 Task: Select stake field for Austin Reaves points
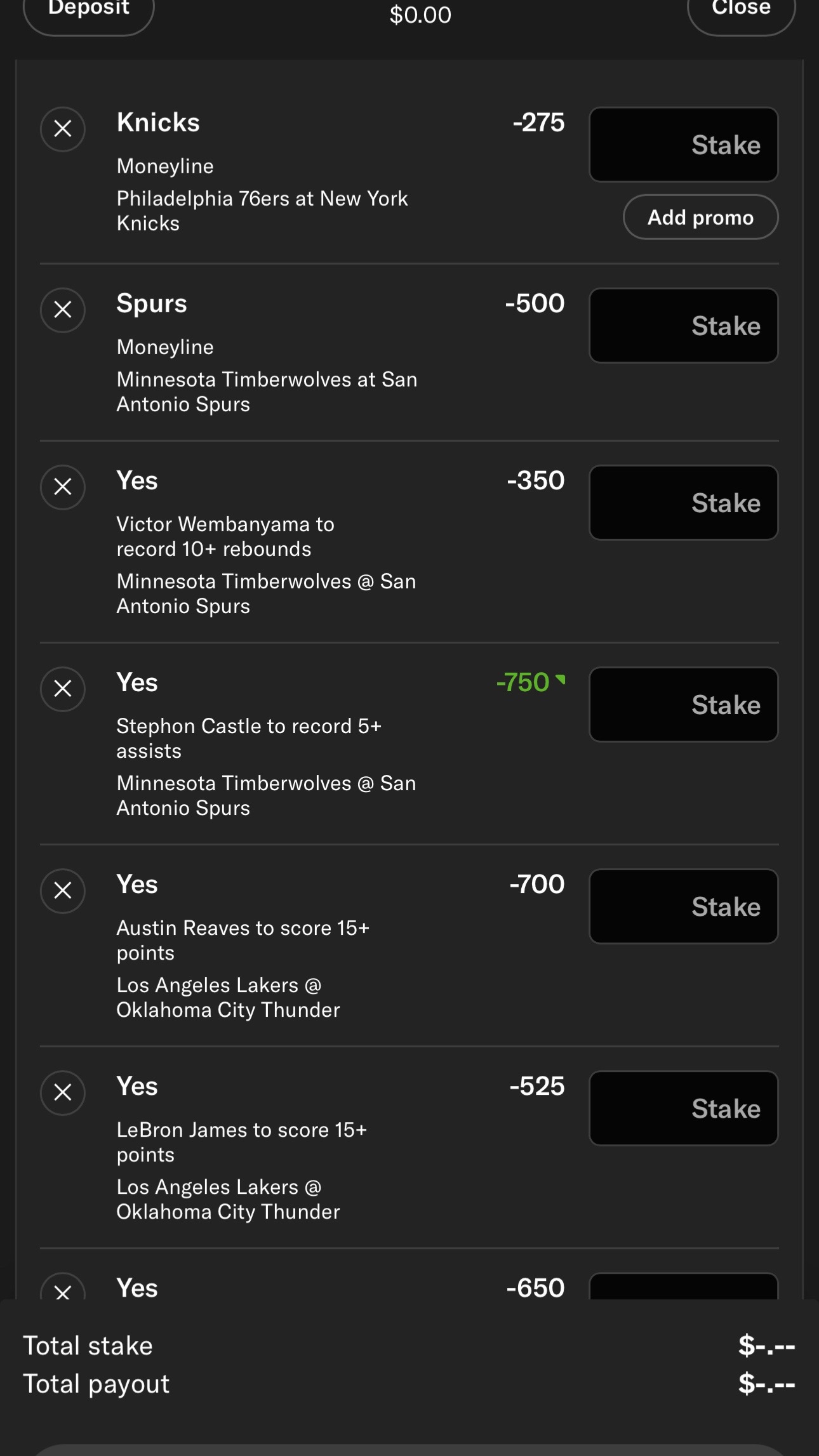[x=684, y=906]
